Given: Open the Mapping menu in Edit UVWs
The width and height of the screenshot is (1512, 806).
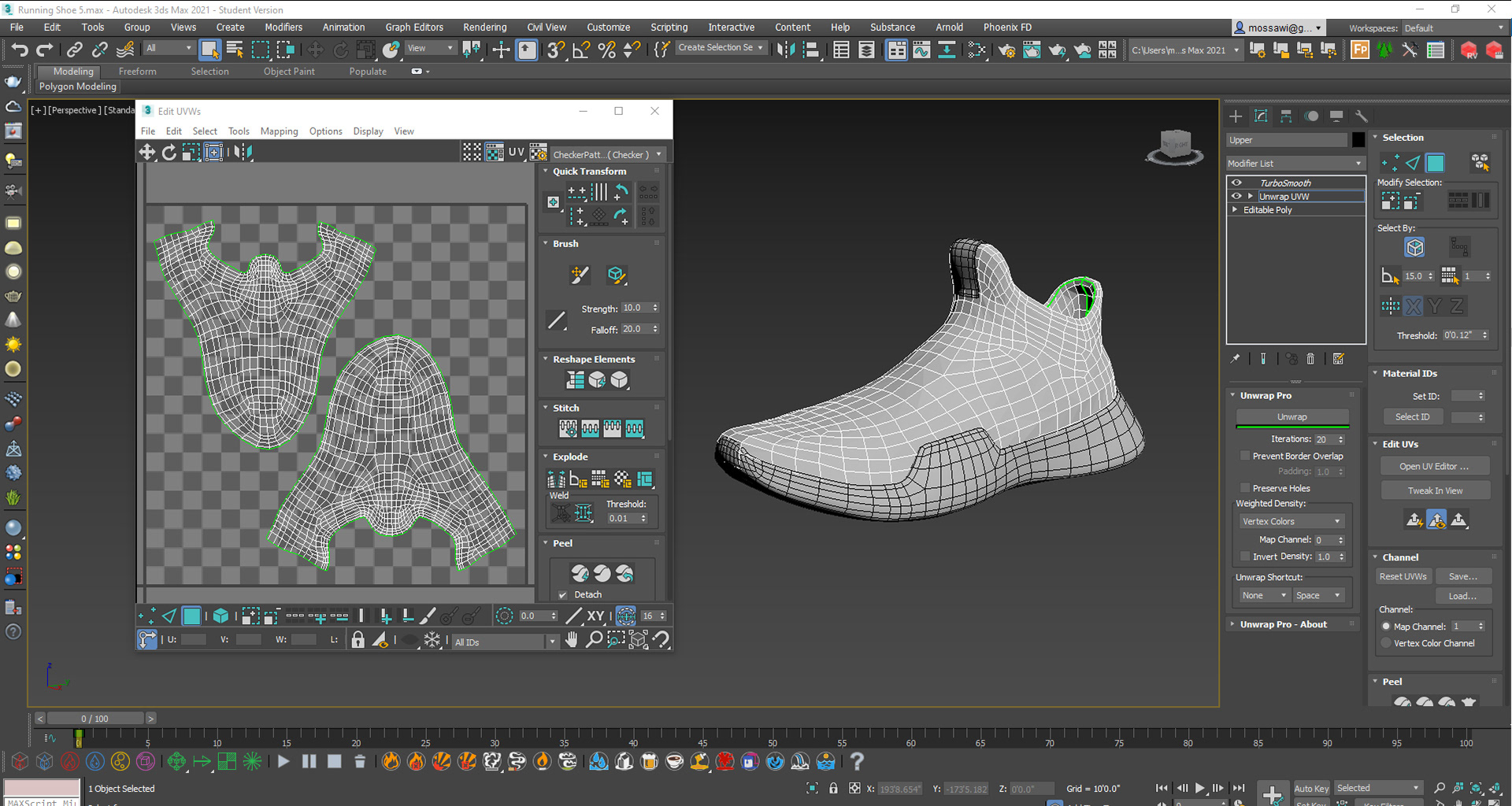Looking at the screenshot, I should click(279, 131).
